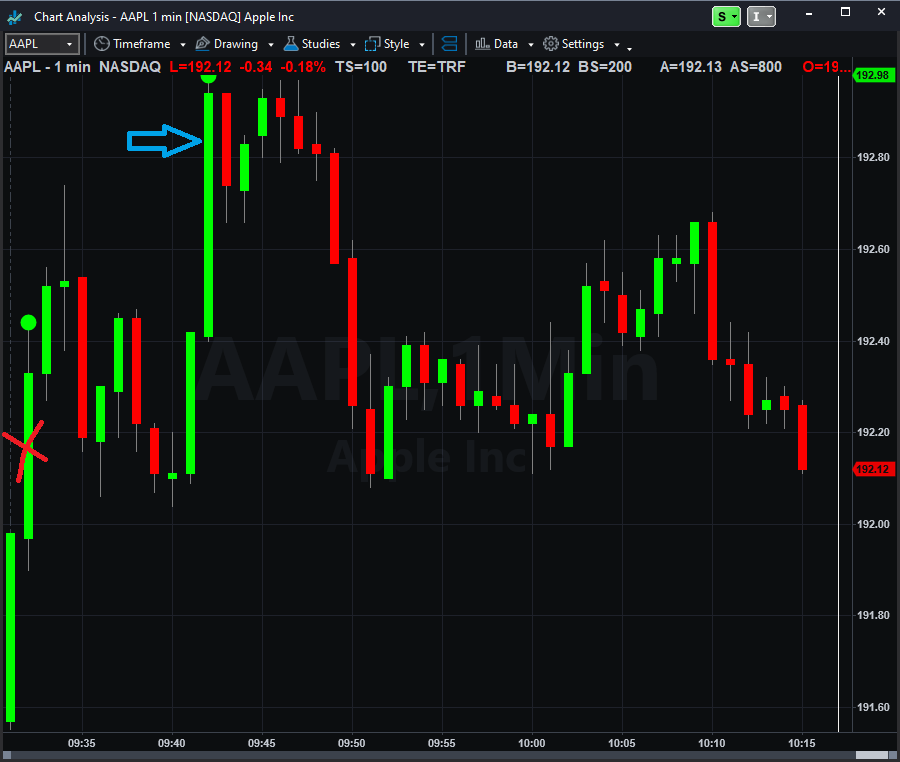
Task: Click the 192.60 price axis label
Action: 873,249
